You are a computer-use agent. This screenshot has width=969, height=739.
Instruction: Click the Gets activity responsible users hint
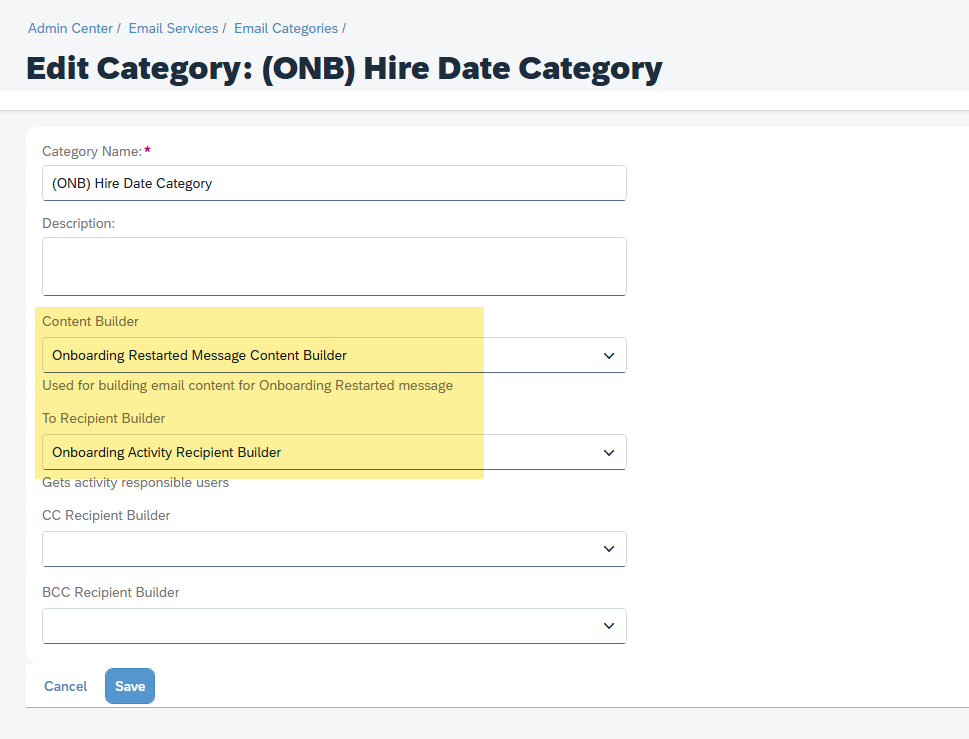[135, 483]
